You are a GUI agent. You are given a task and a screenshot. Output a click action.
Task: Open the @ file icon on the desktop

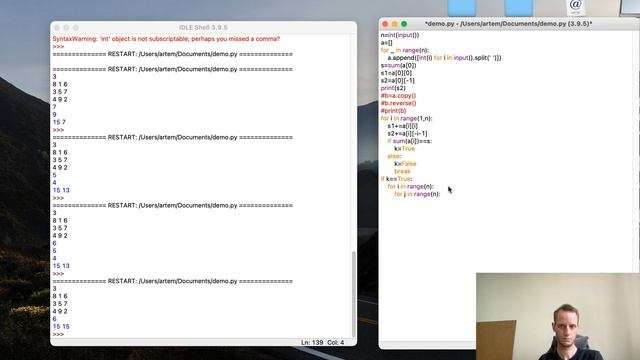click(x=575, y=7)
